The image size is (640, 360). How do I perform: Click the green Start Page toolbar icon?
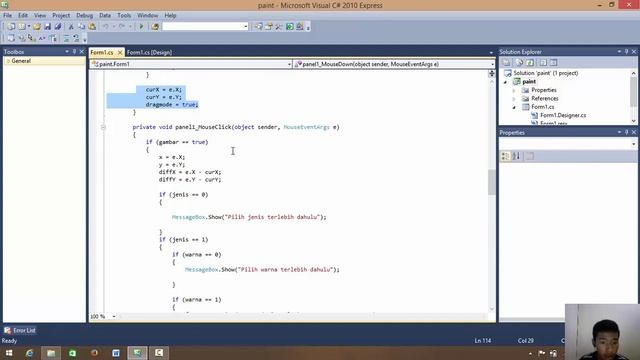click(x=289, y=27)
